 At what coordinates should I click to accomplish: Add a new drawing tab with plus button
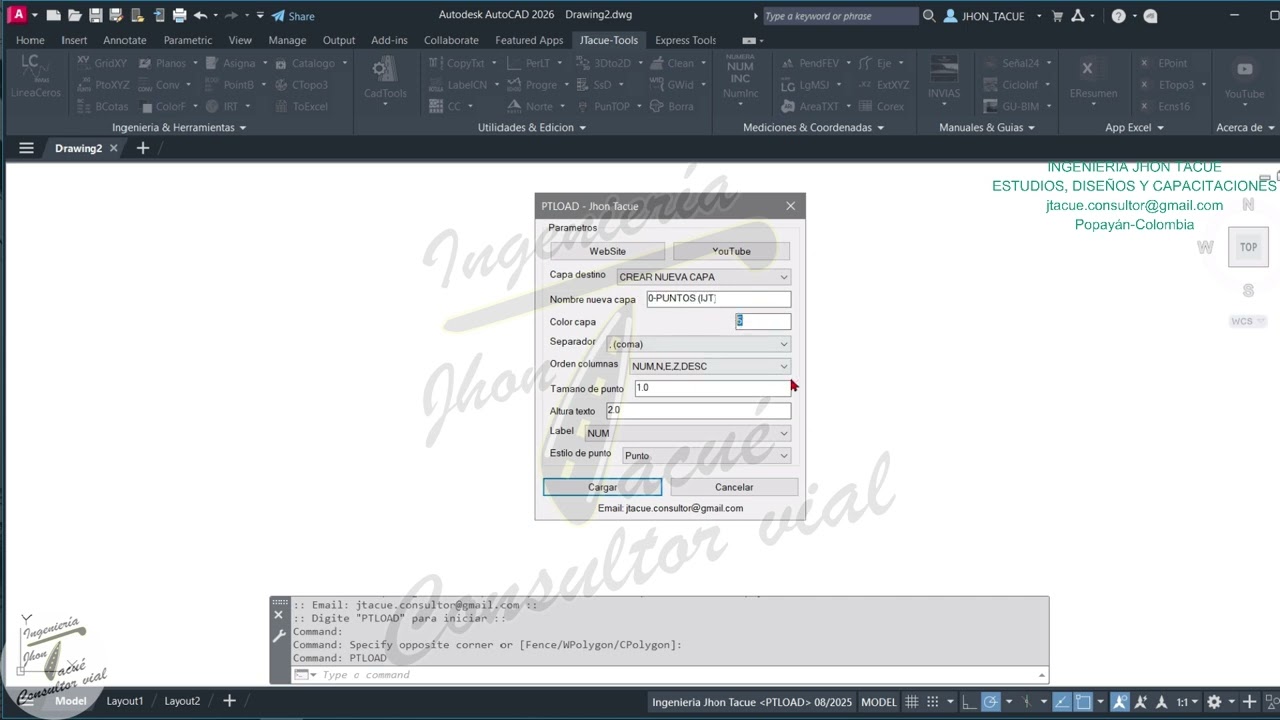coord(142,148)
